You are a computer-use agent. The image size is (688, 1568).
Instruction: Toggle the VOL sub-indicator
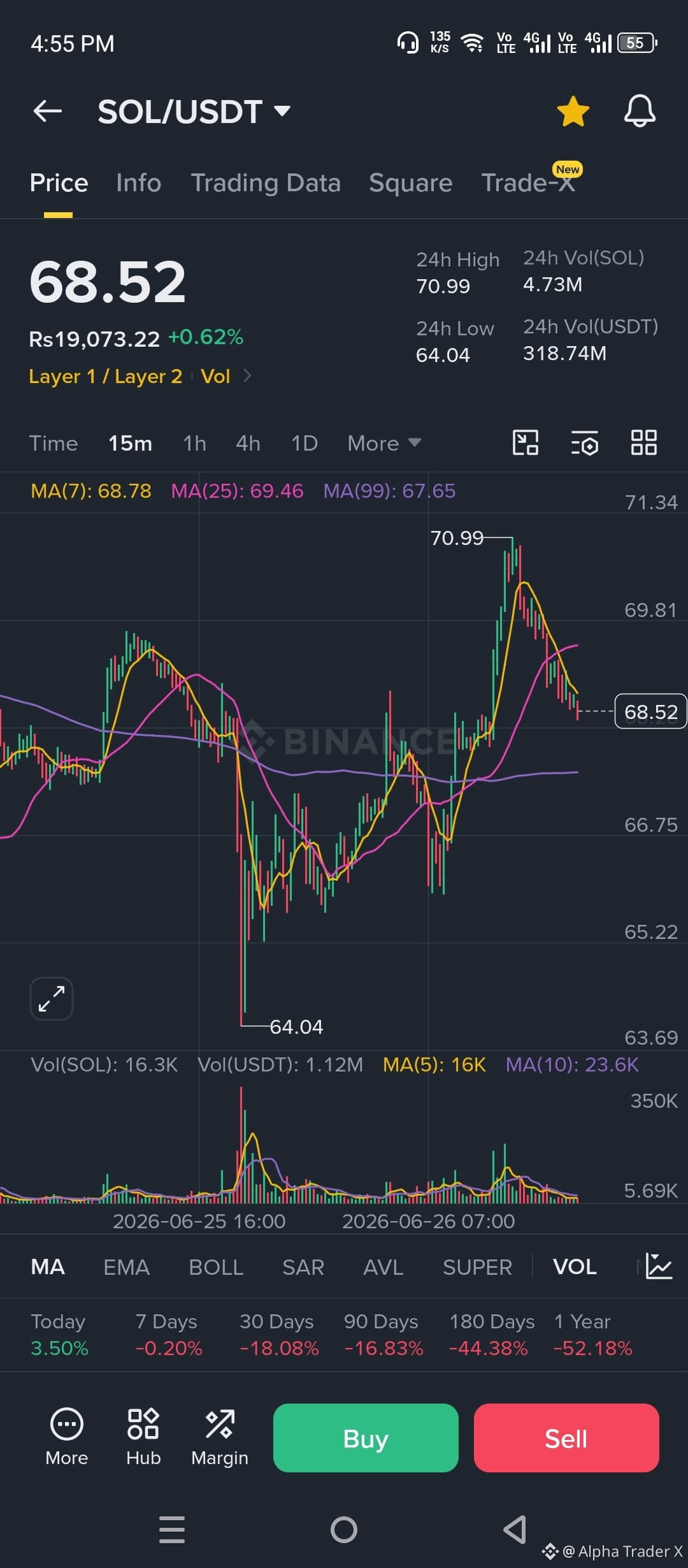(x=575, y=1267)
